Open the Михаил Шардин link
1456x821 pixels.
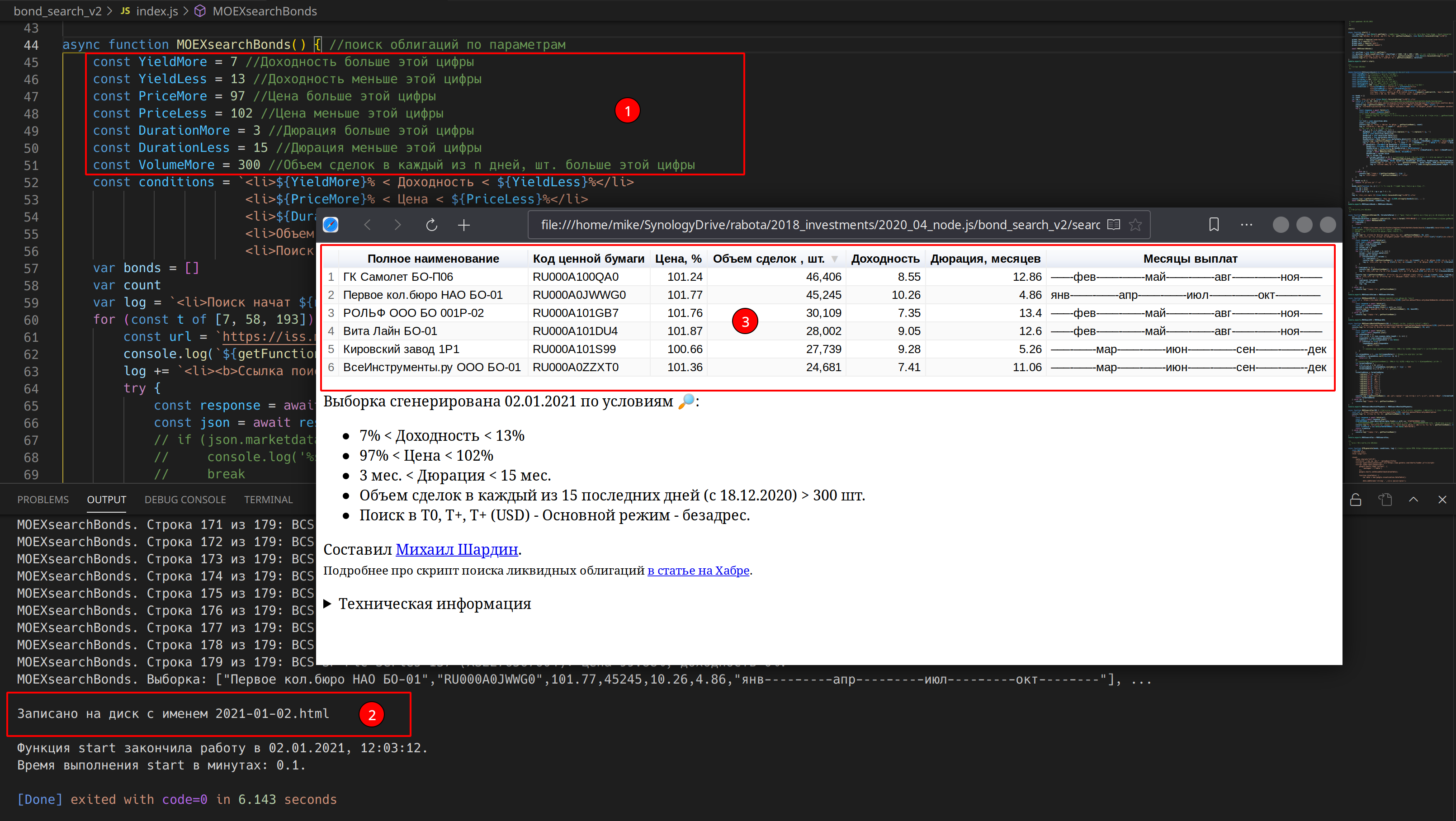click(457, 549)
